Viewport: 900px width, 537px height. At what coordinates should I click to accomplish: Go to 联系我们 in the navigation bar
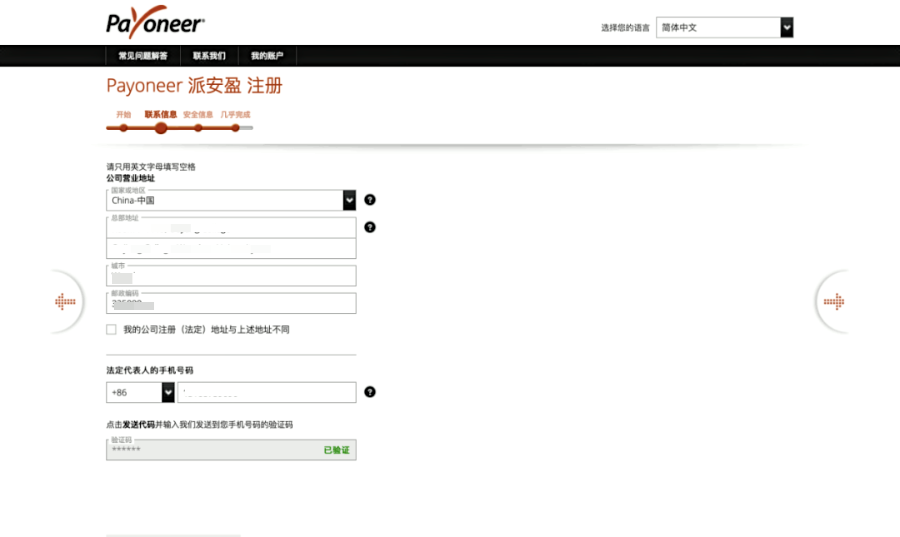(209, 56)
